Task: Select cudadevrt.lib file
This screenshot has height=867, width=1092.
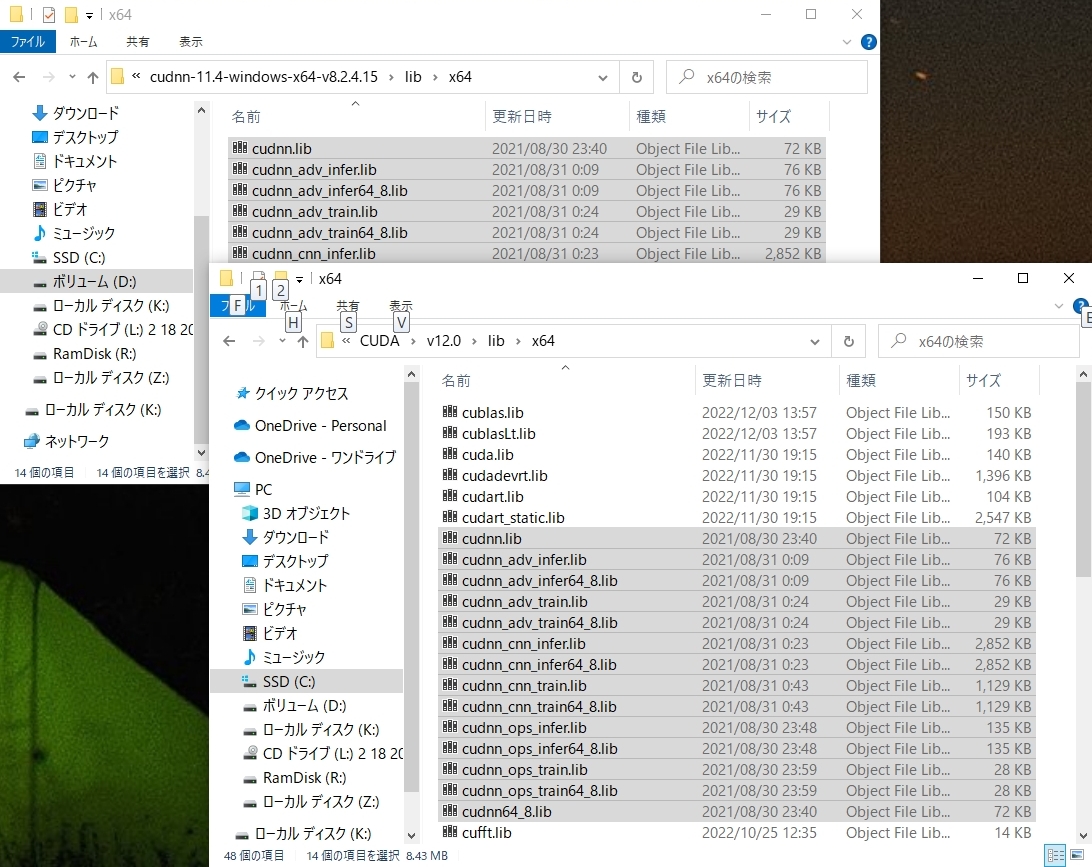Action: 737,476
